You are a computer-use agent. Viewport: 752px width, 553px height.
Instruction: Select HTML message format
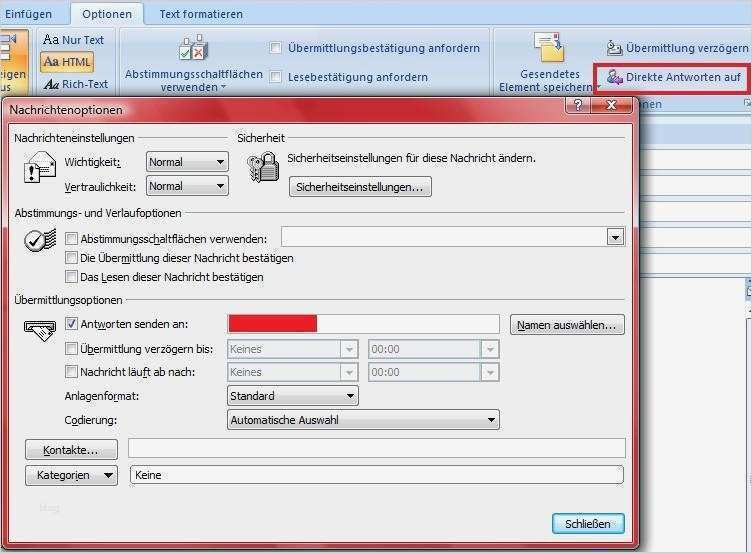67,62
